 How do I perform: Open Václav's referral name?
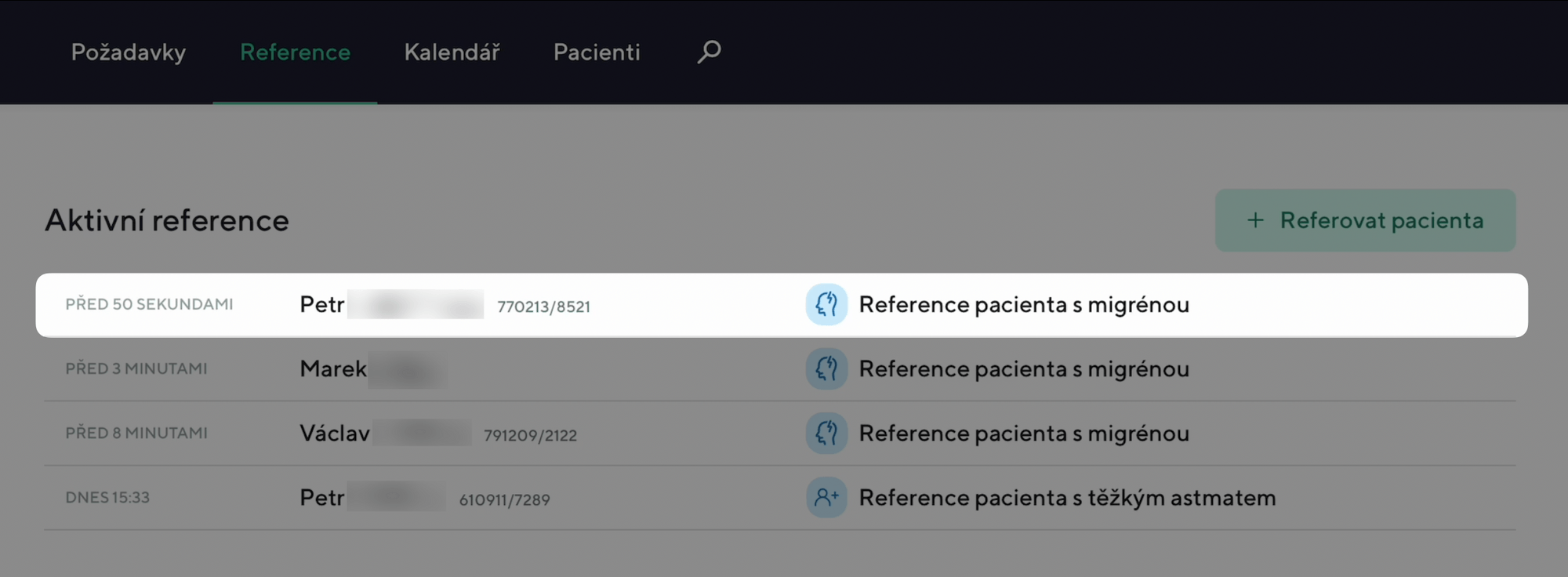(x=335, y=433)
